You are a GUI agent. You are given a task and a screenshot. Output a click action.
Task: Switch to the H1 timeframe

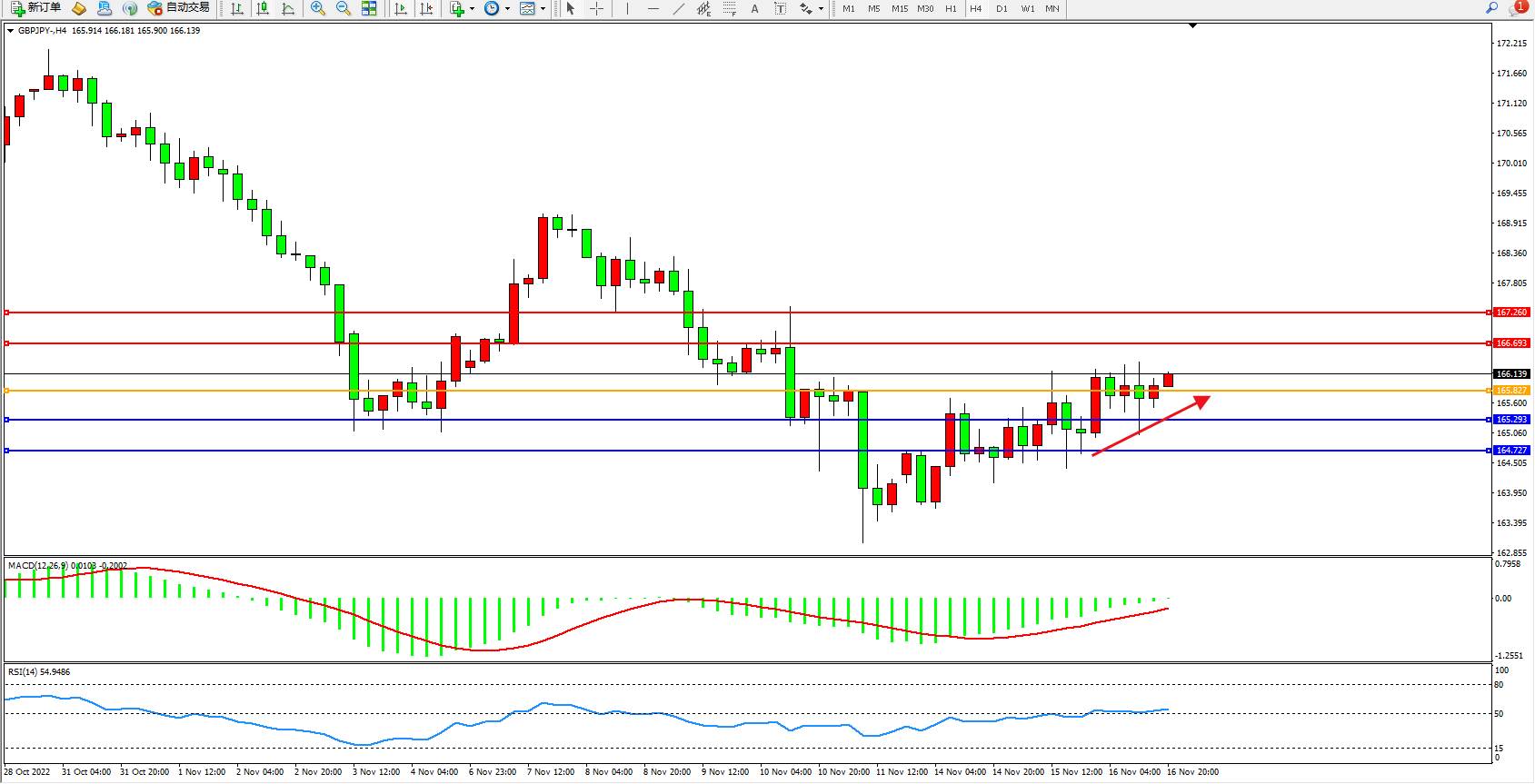pos(951,8)
